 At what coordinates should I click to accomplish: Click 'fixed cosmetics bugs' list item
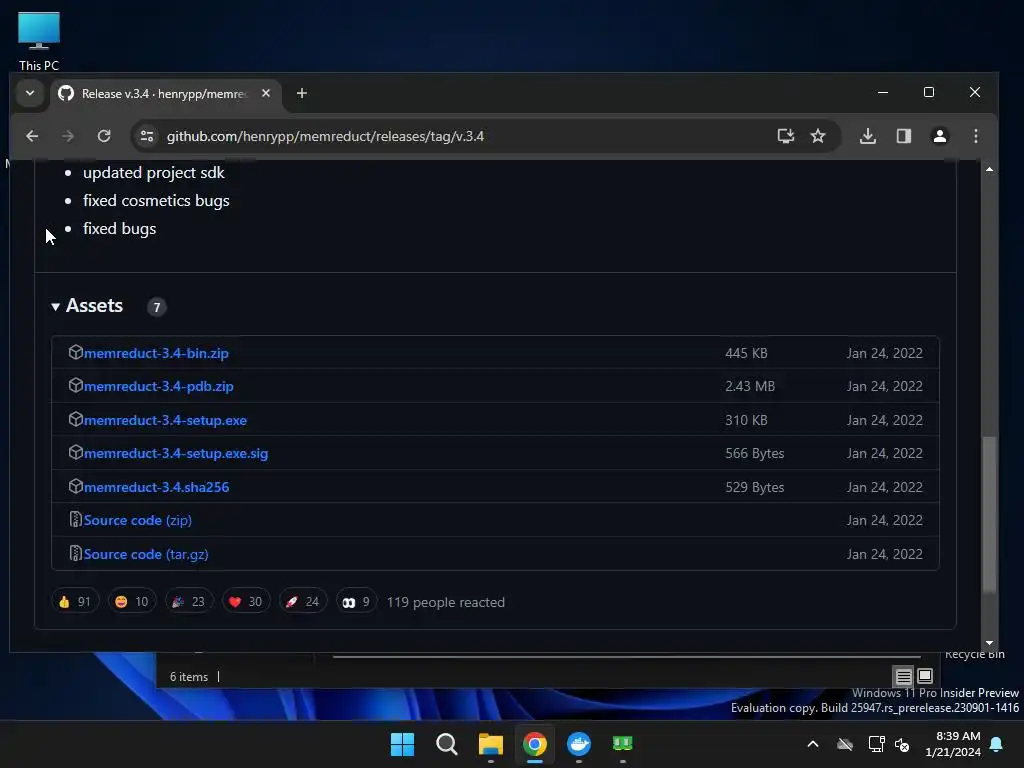[x=156, y=200]
